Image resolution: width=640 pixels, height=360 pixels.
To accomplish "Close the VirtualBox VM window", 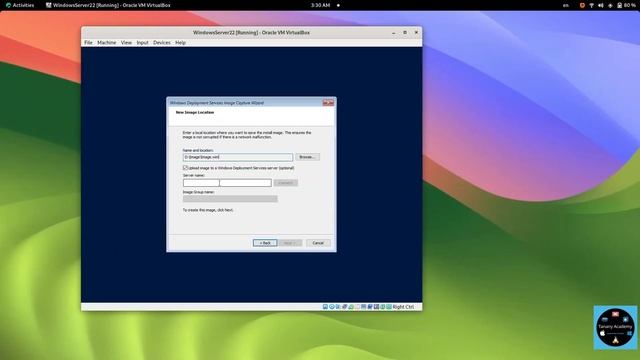I will click(416, 33).
